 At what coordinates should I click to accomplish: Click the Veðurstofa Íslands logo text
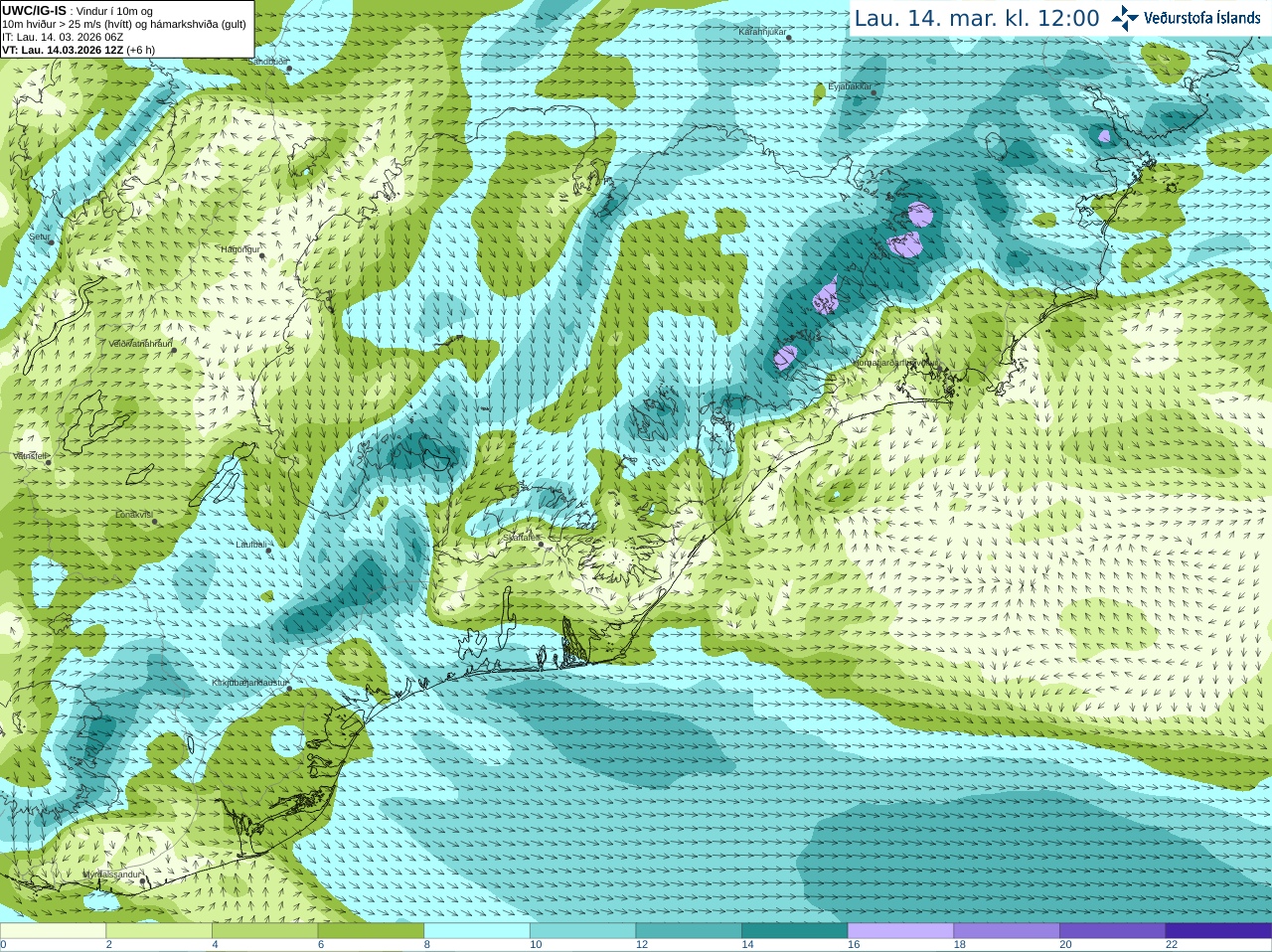point(1201,18)
